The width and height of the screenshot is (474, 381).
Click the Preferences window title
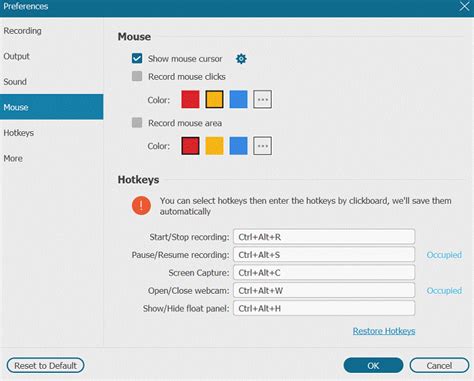click(26, 6)
